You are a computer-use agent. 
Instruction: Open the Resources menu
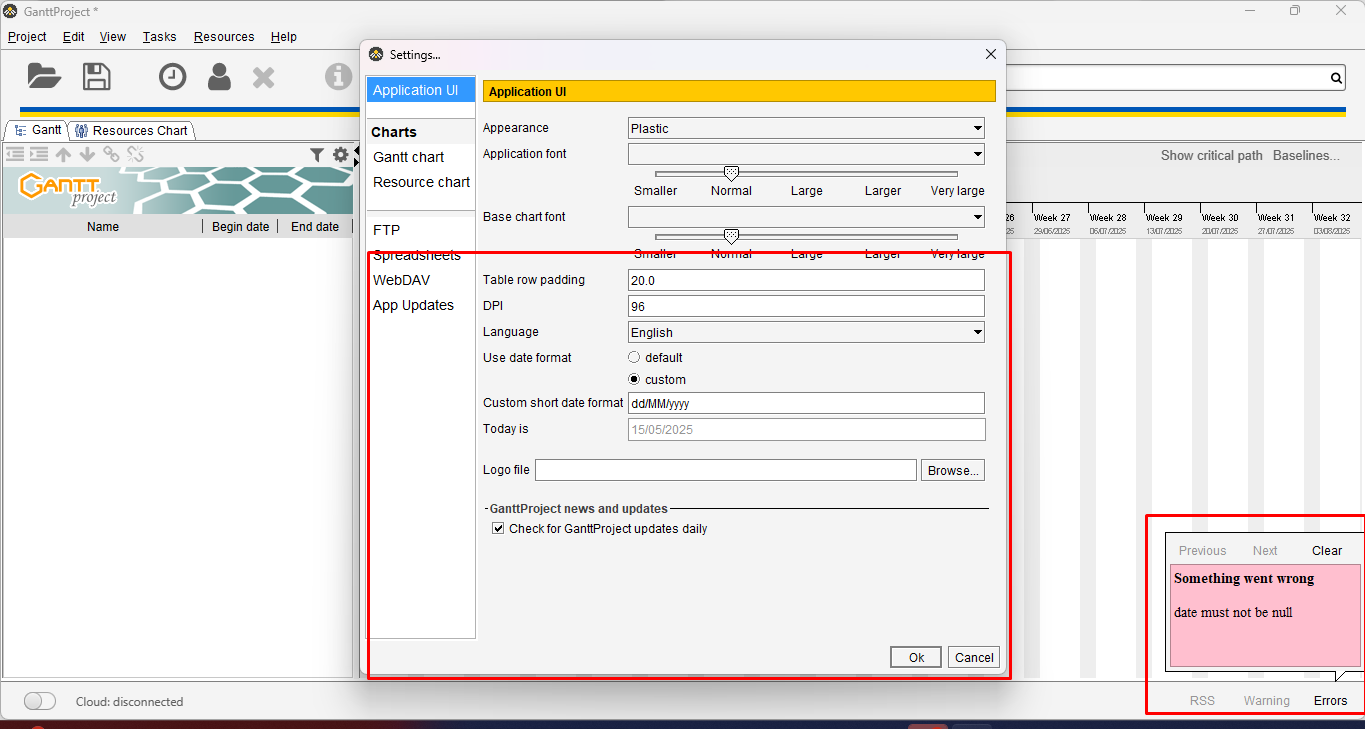click(x=224, y=36)
